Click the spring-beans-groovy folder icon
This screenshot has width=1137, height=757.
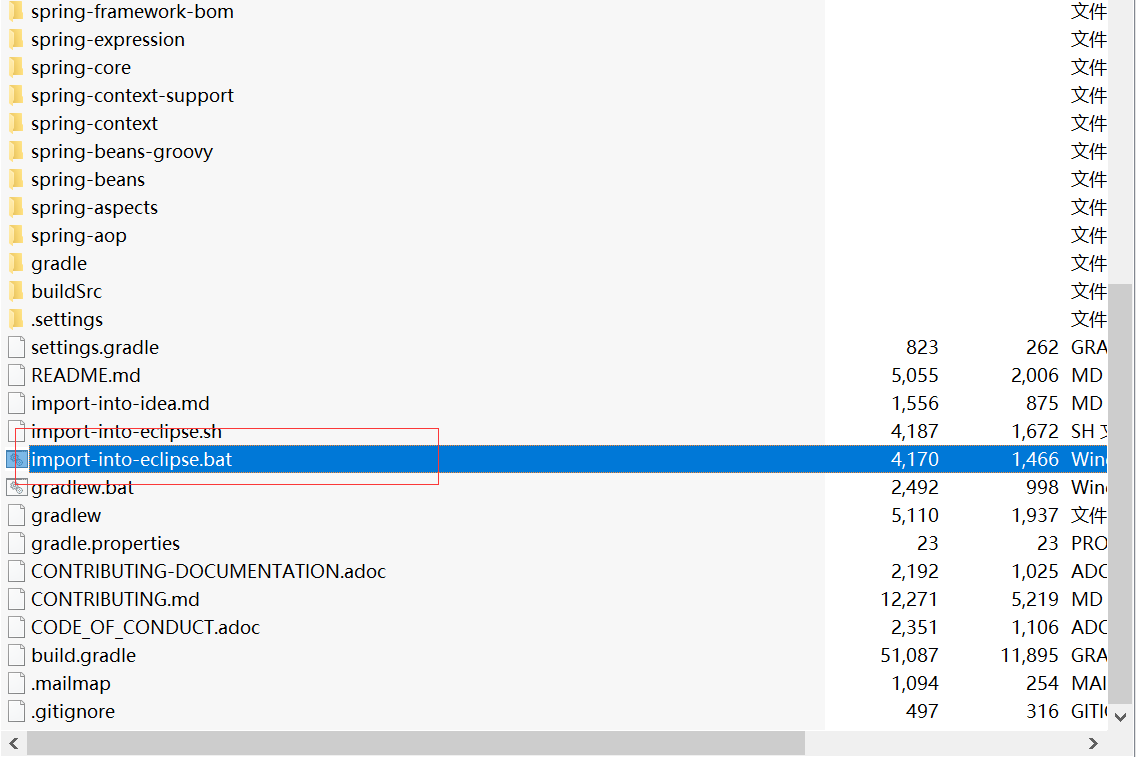(16, 152)
